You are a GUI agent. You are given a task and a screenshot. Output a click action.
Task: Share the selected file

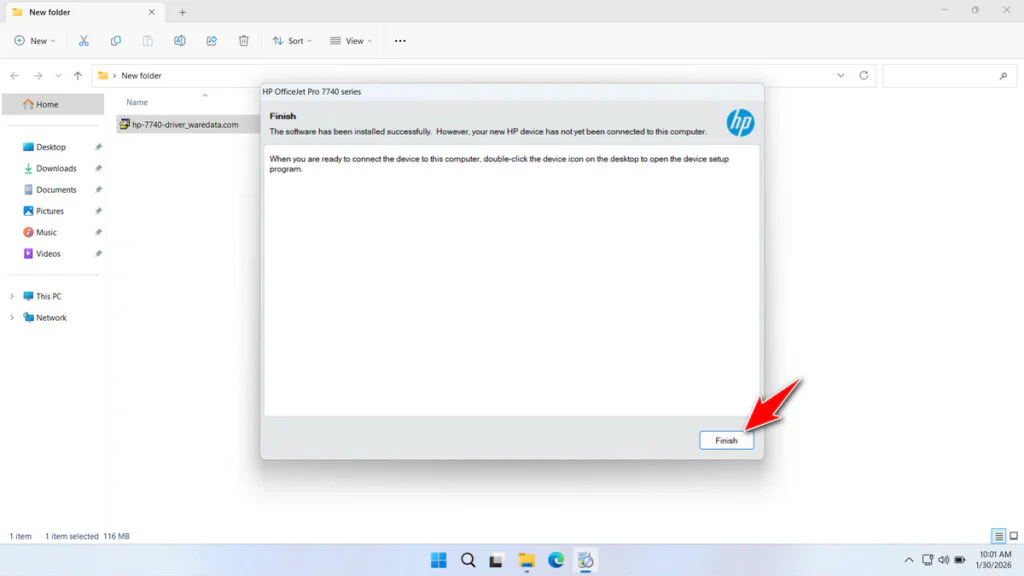[212, 40]
